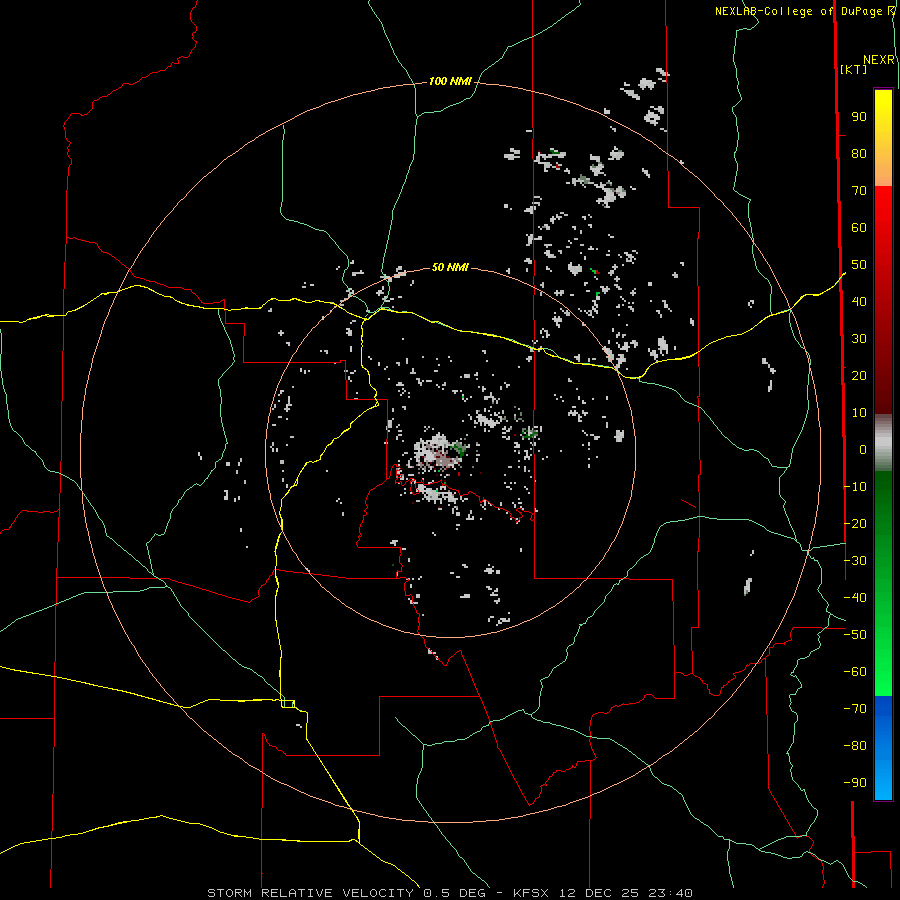The width and height of the screenshot is (900, 900).
Task: Click the '-30' value on velocity scale
Action: click(x=855, y=561)
